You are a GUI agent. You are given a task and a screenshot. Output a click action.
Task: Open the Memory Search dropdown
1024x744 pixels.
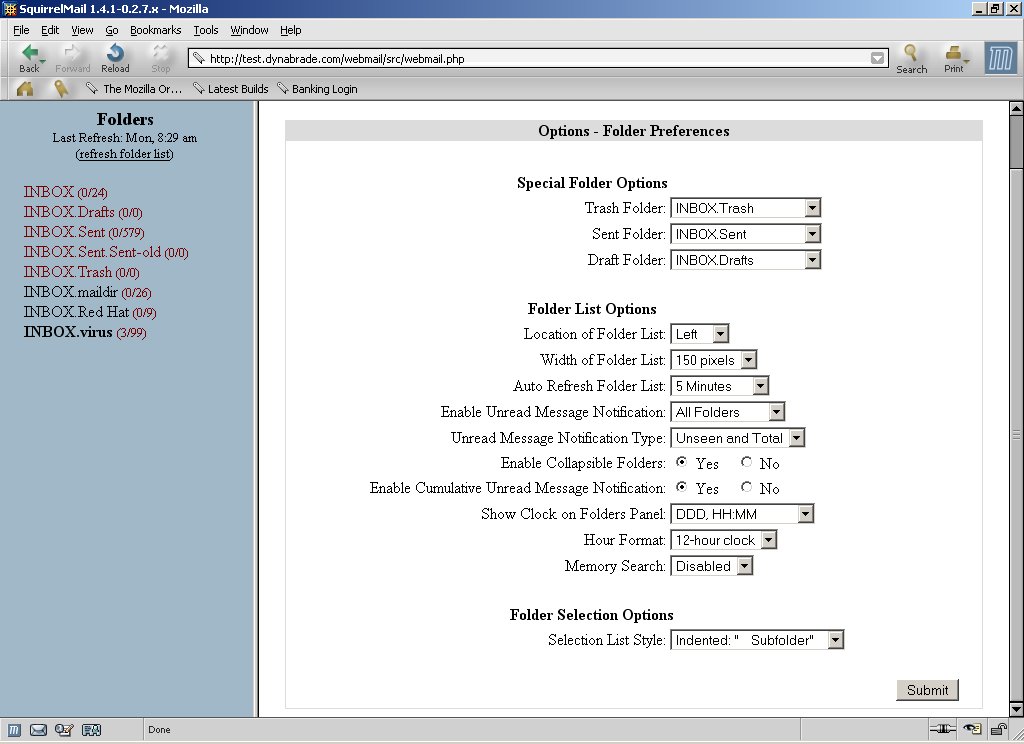click(712, 566)
